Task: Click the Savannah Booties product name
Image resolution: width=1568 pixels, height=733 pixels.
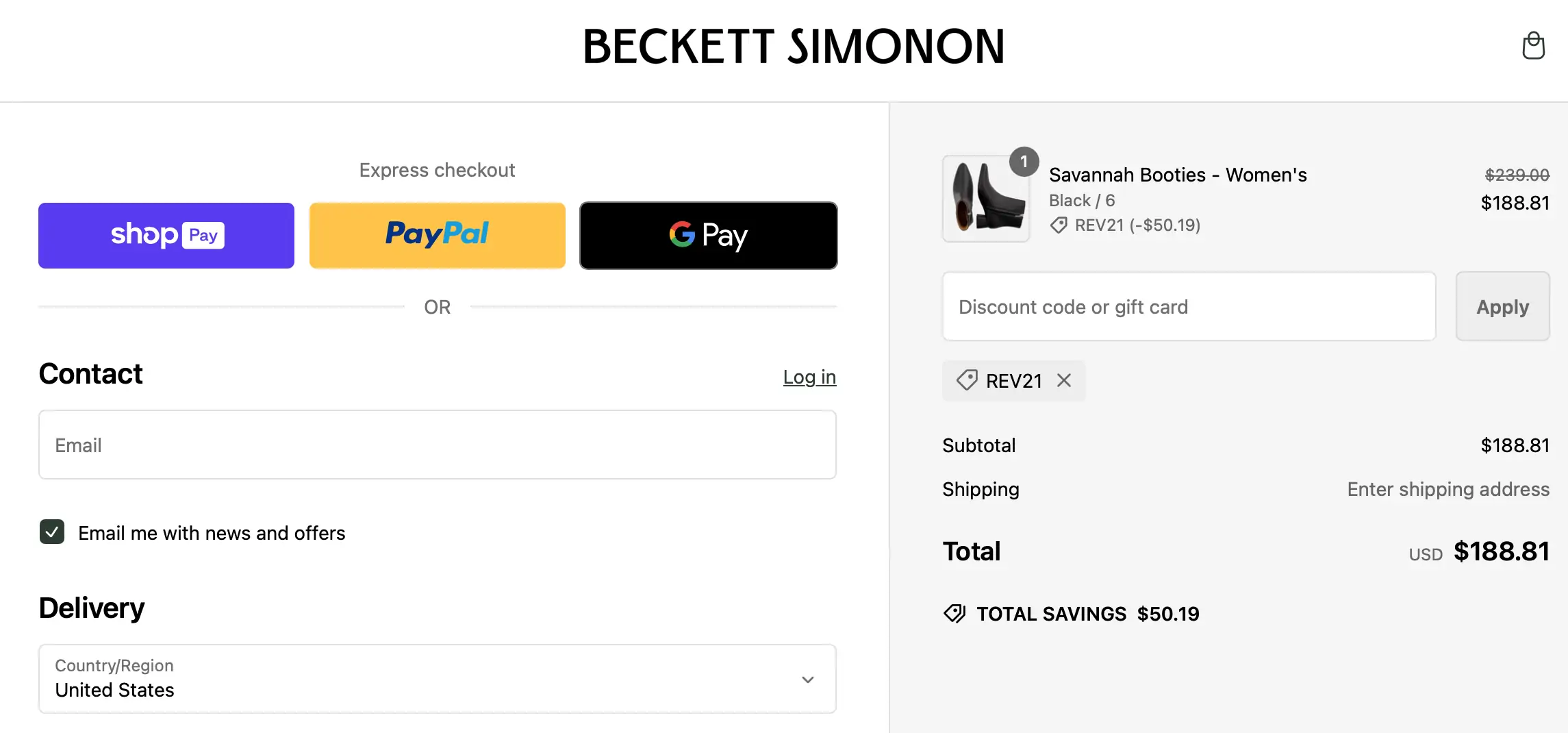Action: click(1178, 175)
